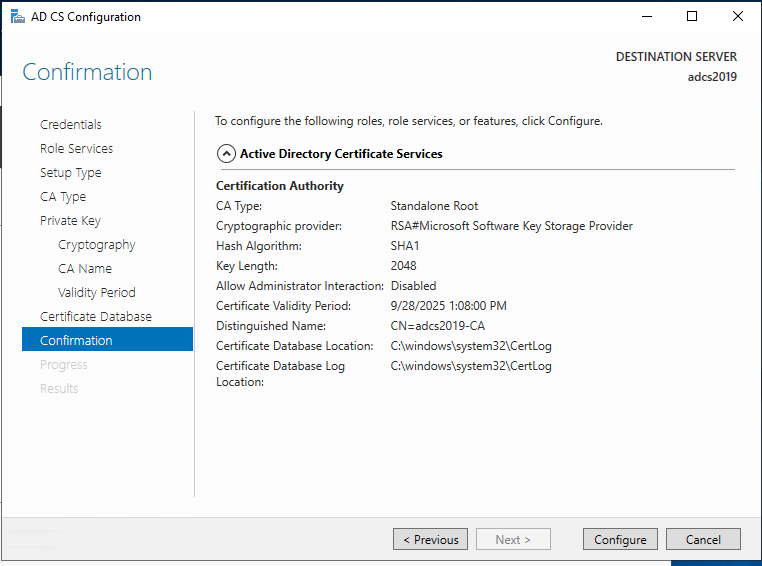Click the Active Directory Certificate Services heading
Image resolution: width=762 pixels, height=566 pixels.
tap(341, 154)
